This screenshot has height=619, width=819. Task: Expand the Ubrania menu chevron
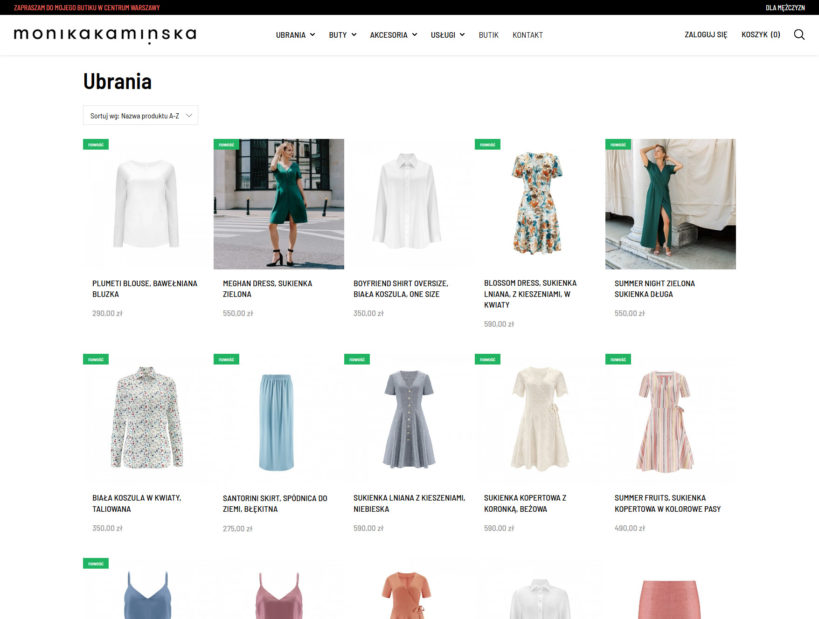click(x=312, y=34)
